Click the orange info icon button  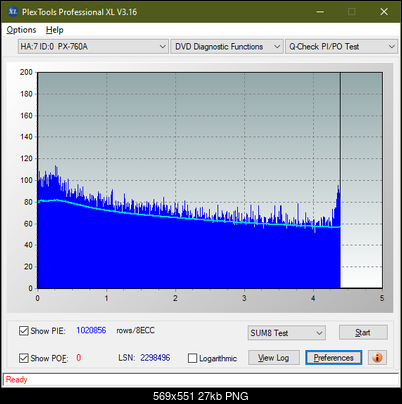(377, 358)
